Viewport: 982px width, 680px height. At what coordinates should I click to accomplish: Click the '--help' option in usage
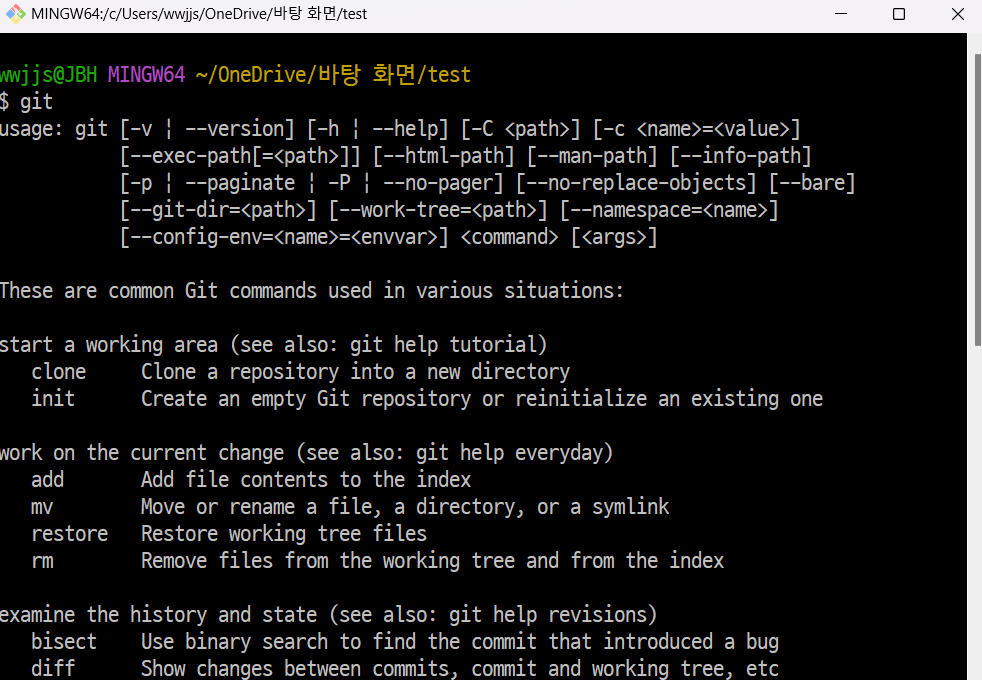coord(405,128)
